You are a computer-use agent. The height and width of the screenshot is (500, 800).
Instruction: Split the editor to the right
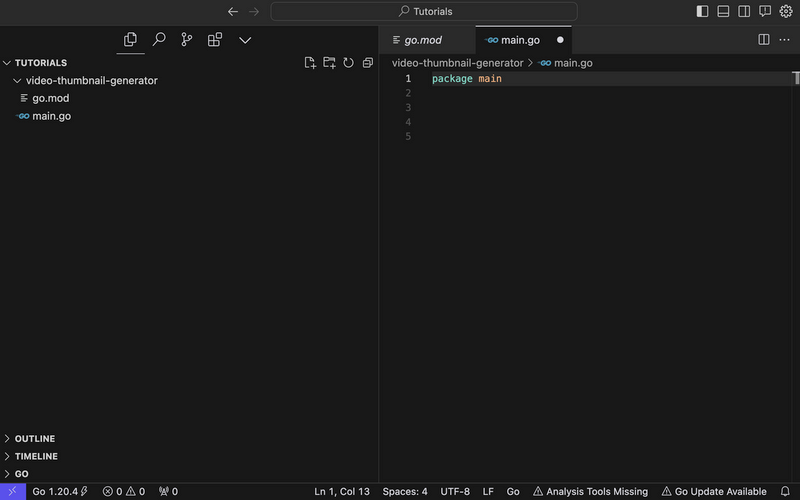click(x=764, y=40)
